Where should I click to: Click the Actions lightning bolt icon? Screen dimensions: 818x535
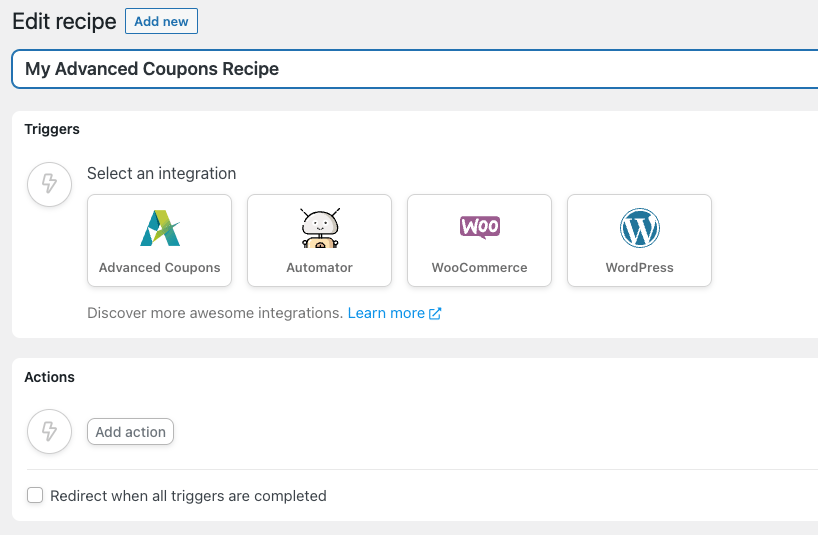(x=49, y=432)
